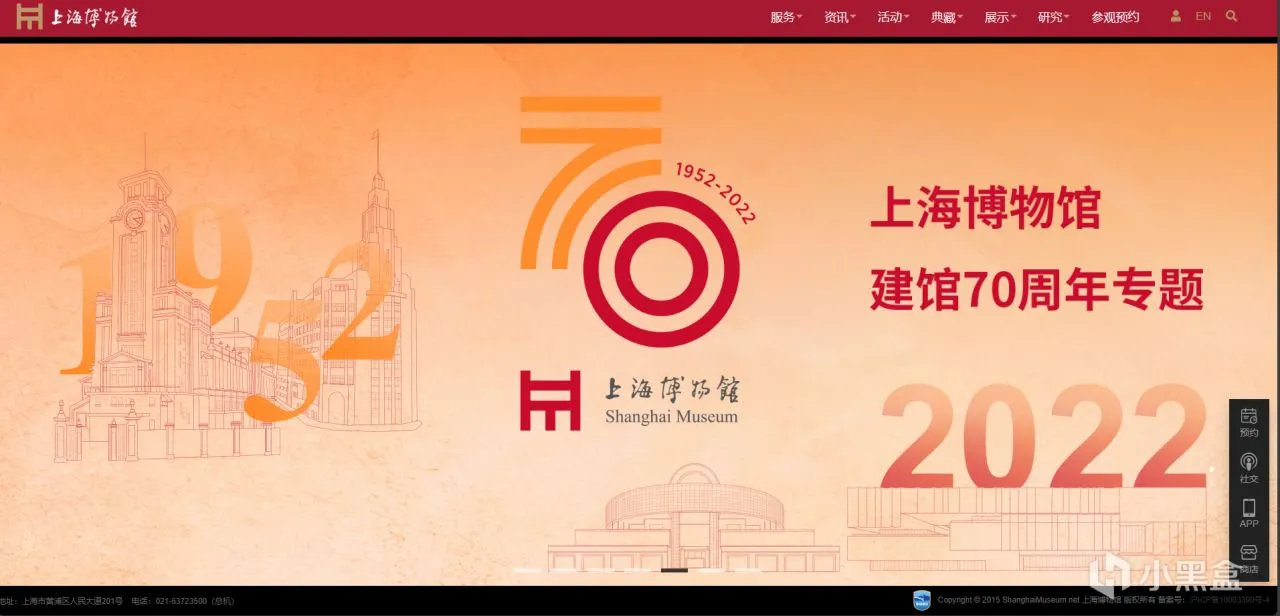This screenshot has width=1280, height=616.
Task: Select the active dark carousel indicator
Action: pyautogui.click(x=675, y=570)
